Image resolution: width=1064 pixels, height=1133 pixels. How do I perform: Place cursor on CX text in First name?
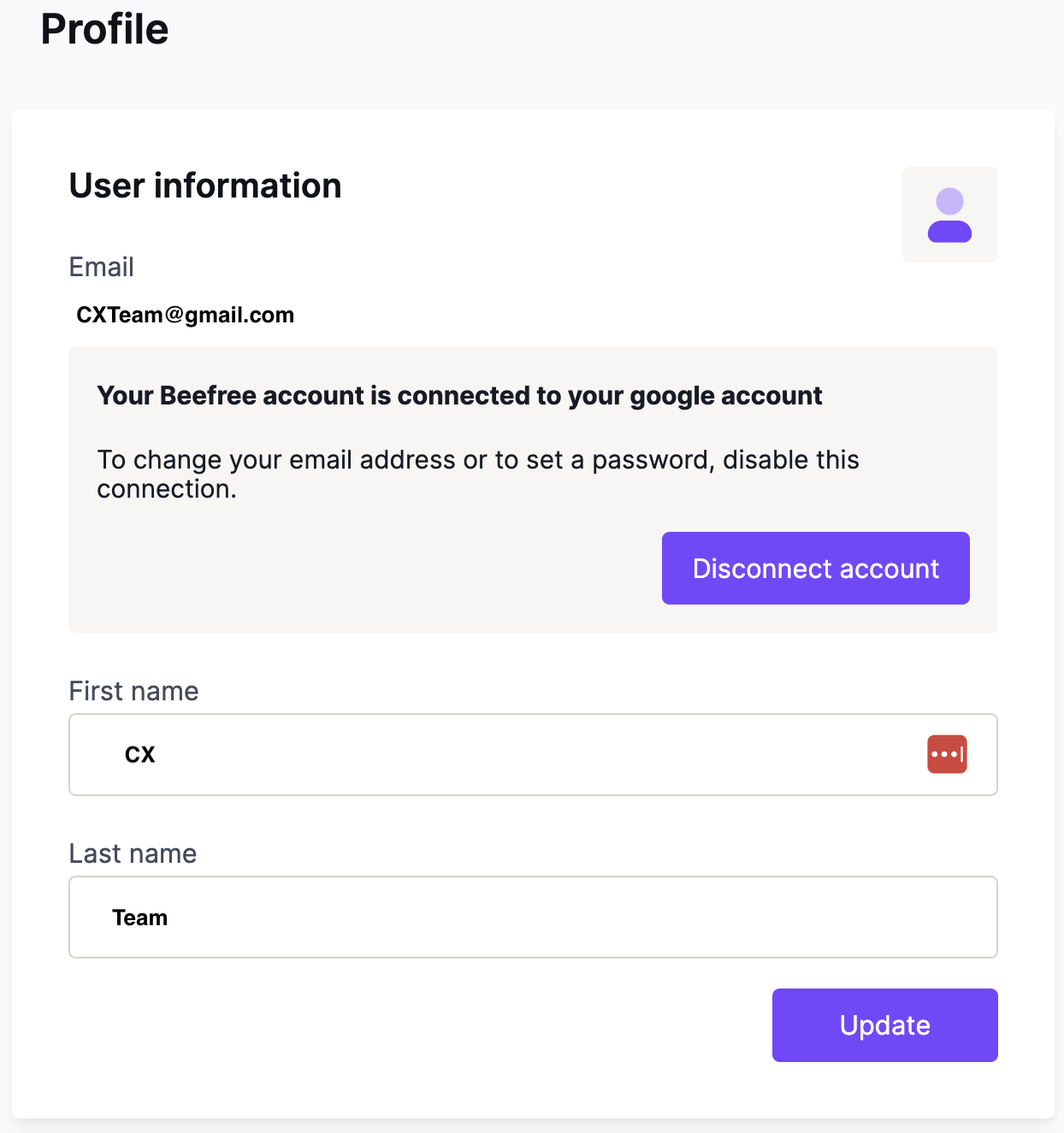click(x=139, y=754)
